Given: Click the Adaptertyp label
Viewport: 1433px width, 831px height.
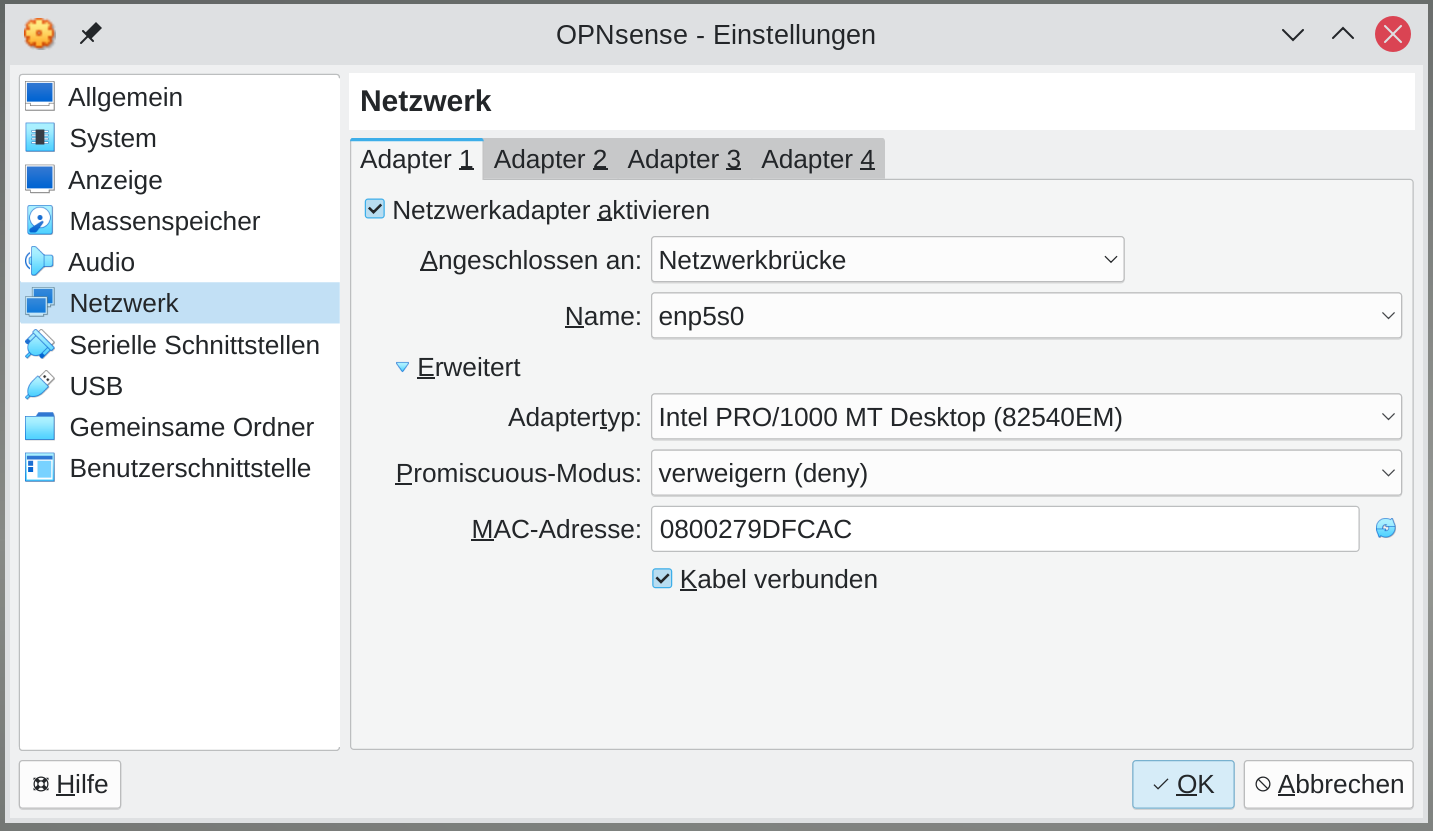Looking at the screenshot, I should coord(575,417).
